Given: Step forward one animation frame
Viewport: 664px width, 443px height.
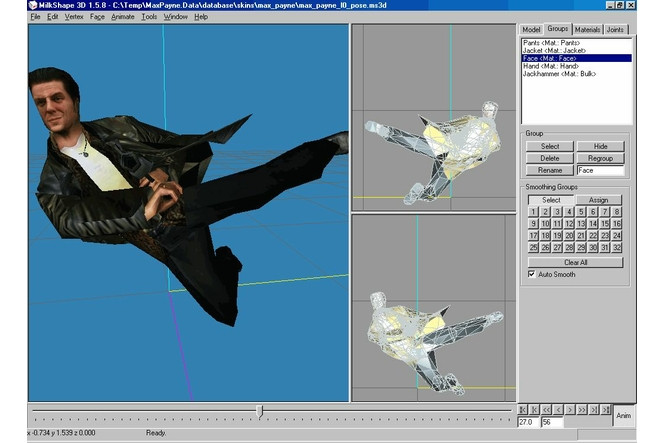Looking at the screenshot, I should pyautogui.click(x=570, y=410).
